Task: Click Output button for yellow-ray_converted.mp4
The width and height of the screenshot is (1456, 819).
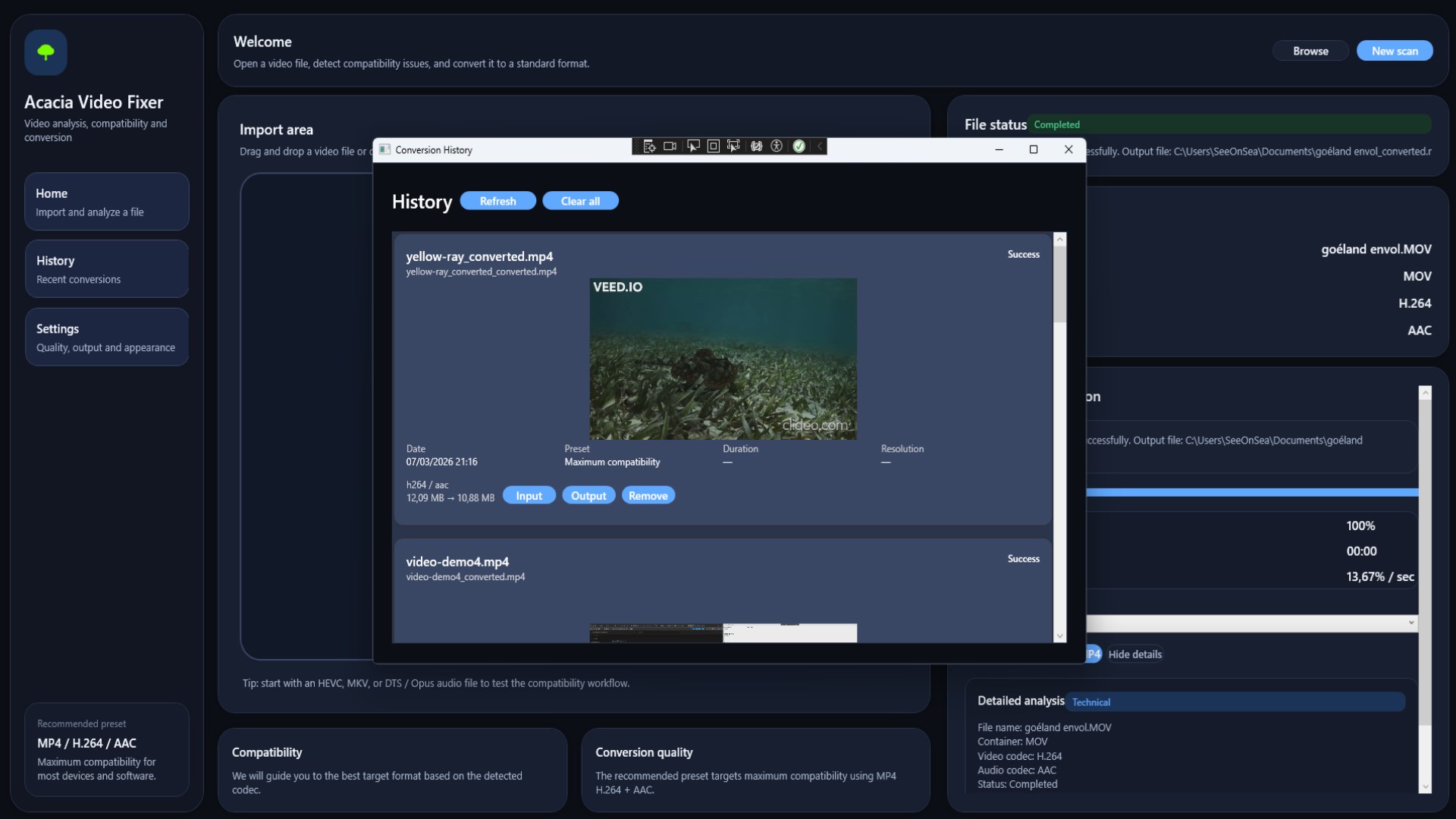Action: tap(588, 496)
